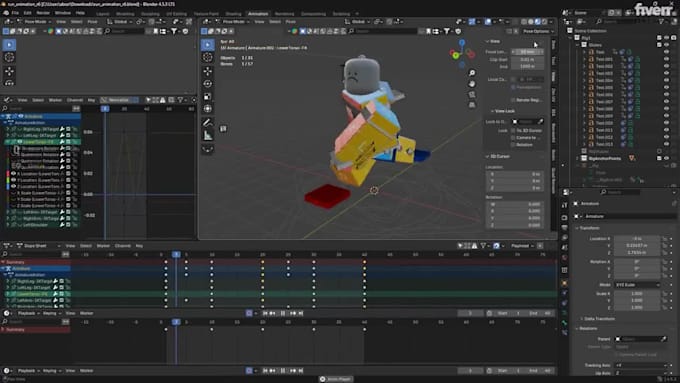Click the timeline editor type clock icon

(7, 313)
